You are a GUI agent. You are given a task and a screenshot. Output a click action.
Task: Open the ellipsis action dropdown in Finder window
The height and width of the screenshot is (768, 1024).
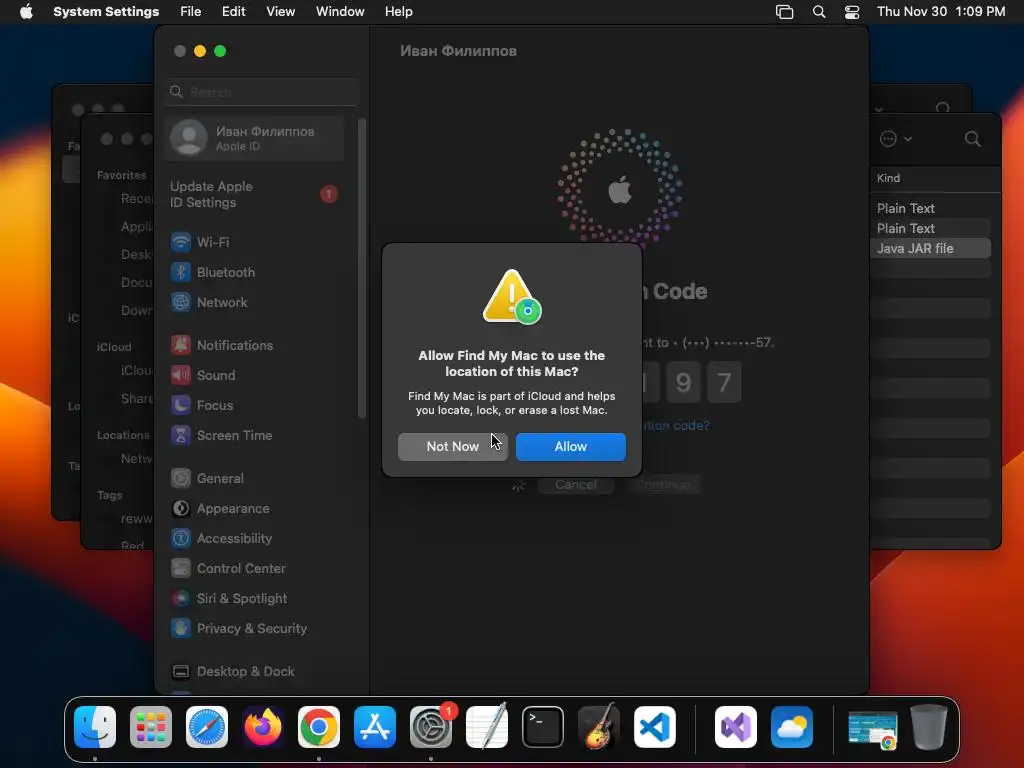896,139
